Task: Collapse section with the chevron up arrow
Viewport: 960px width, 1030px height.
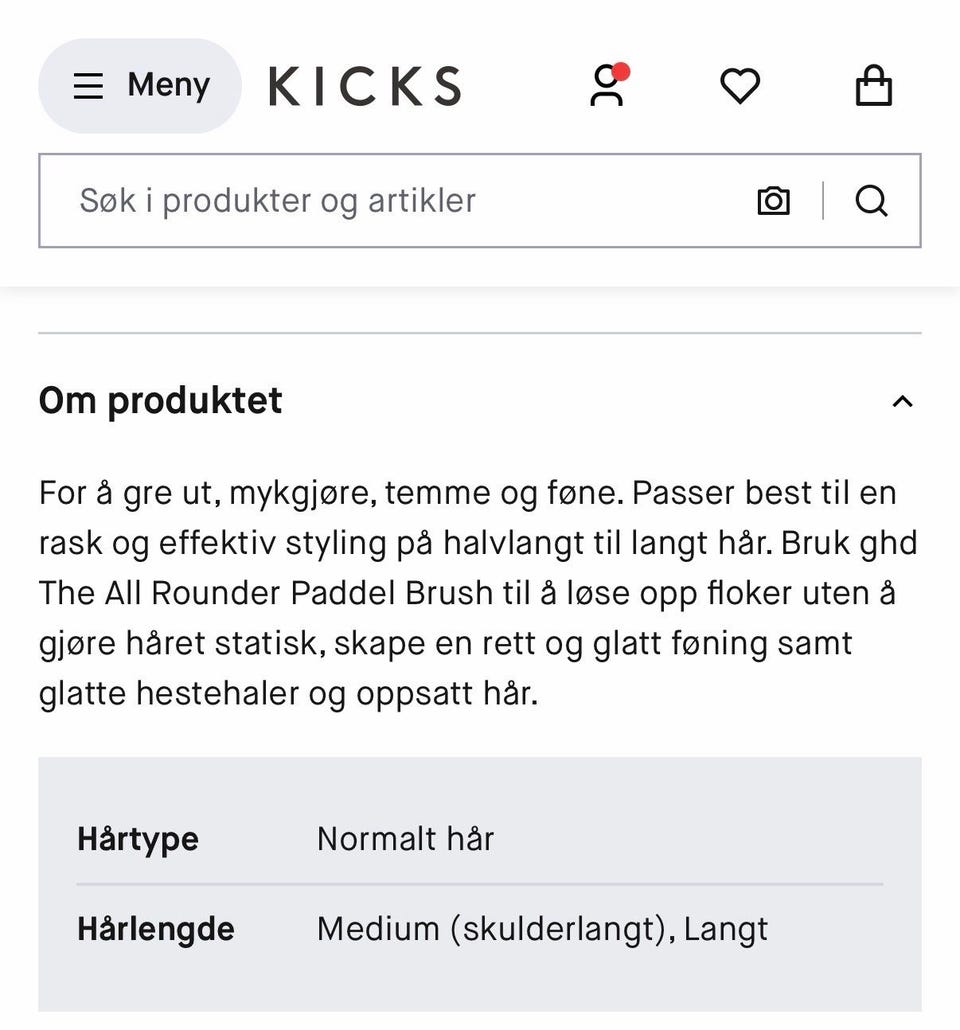Action: (x=902, y=402)
